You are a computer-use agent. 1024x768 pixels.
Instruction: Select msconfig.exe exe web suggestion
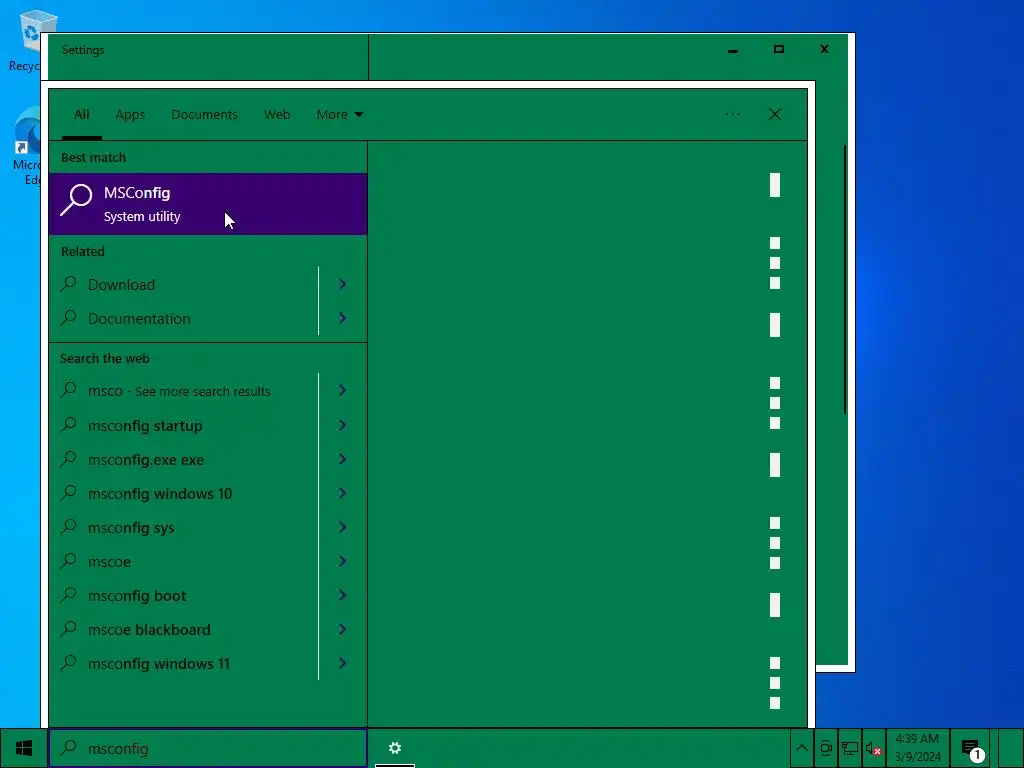point(184,460)
